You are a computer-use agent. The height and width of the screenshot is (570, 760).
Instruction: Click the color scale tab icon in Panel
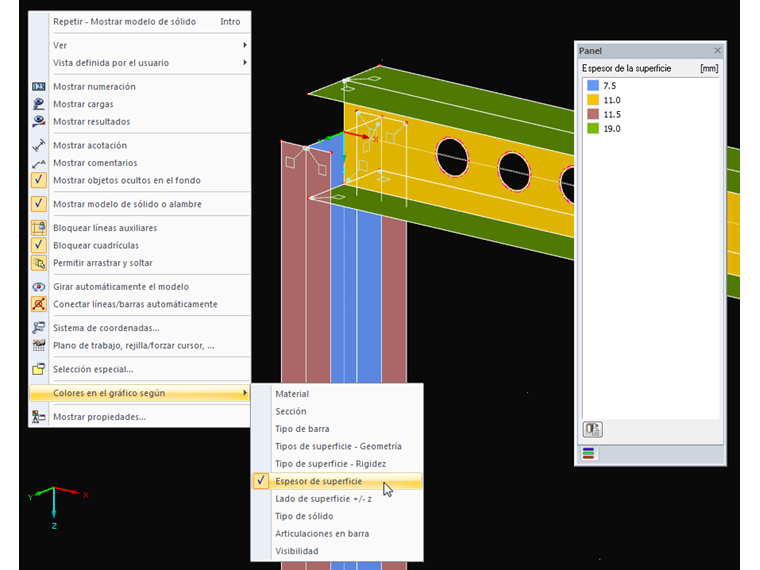(588, 453)
